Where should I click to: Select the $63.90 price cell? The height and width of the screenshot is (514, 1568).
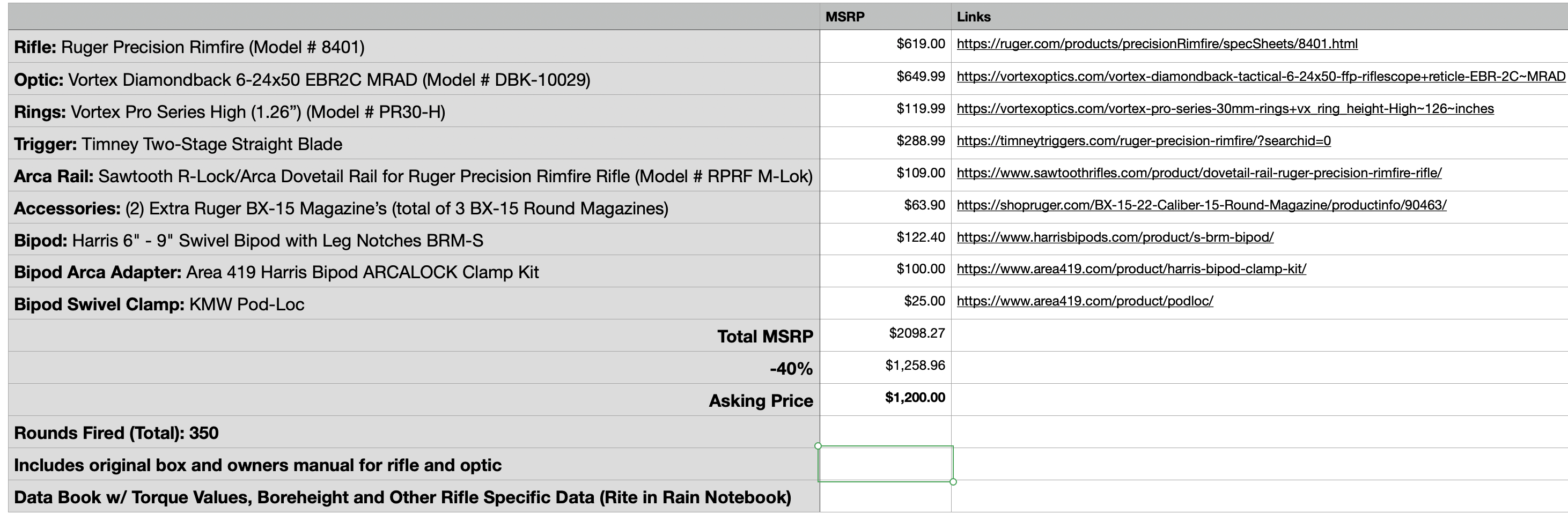(x=886, y=207)
